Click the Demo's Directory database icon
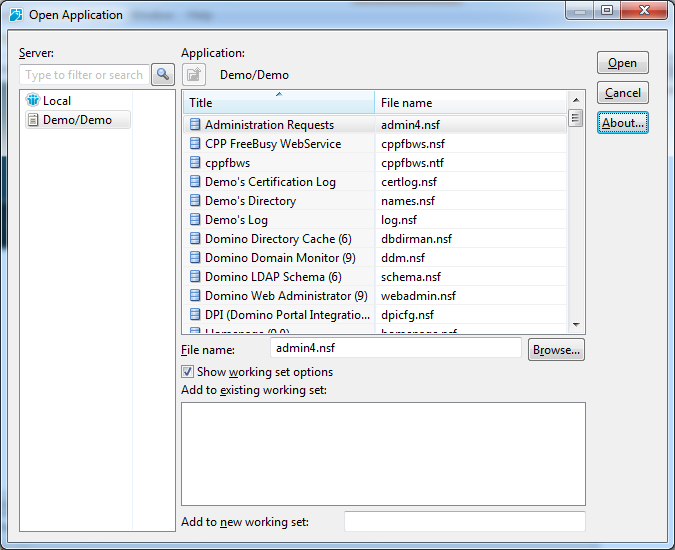675x550 pixels. pos(195,201)
